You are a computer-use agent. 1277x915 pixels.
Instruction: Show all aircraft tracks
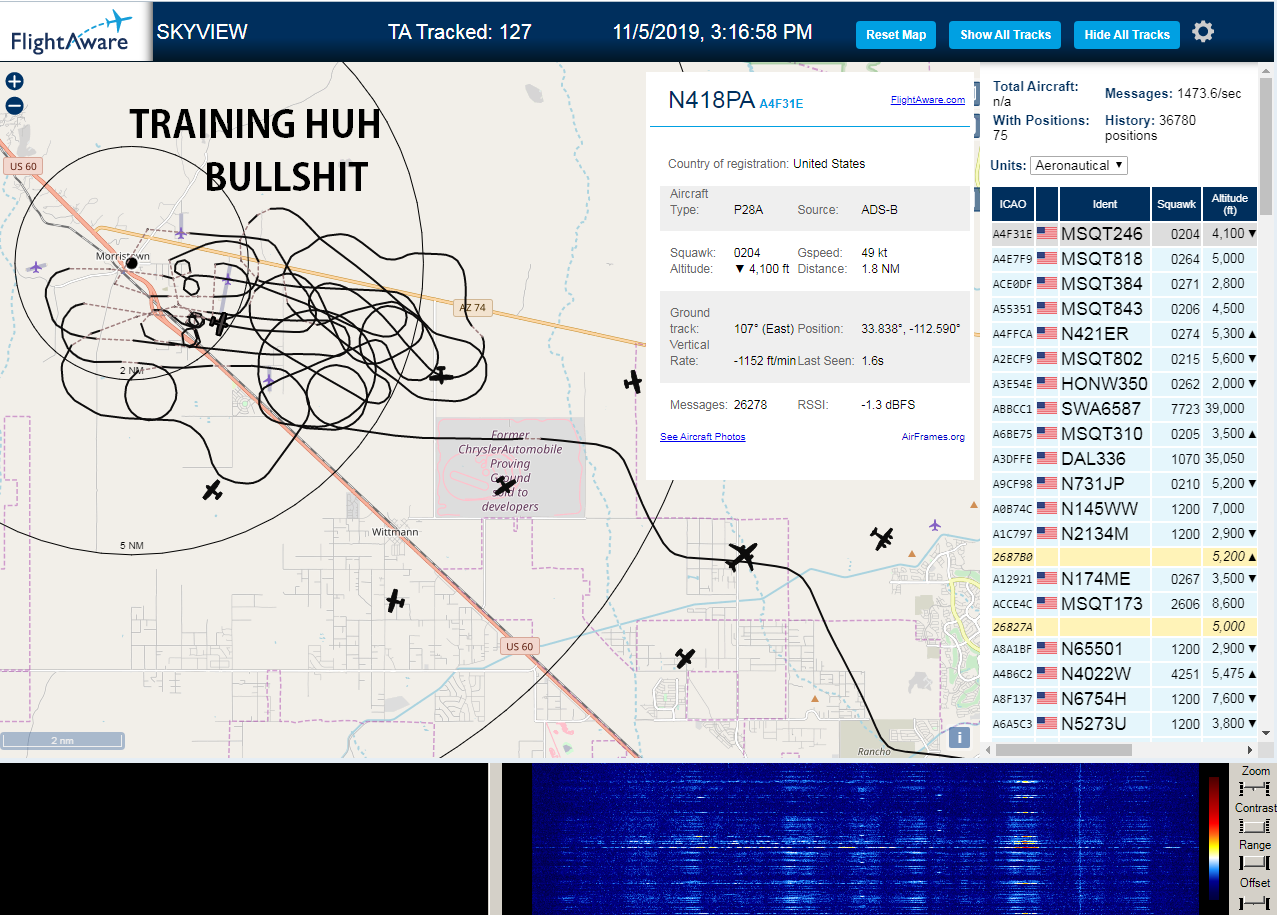1005,34
